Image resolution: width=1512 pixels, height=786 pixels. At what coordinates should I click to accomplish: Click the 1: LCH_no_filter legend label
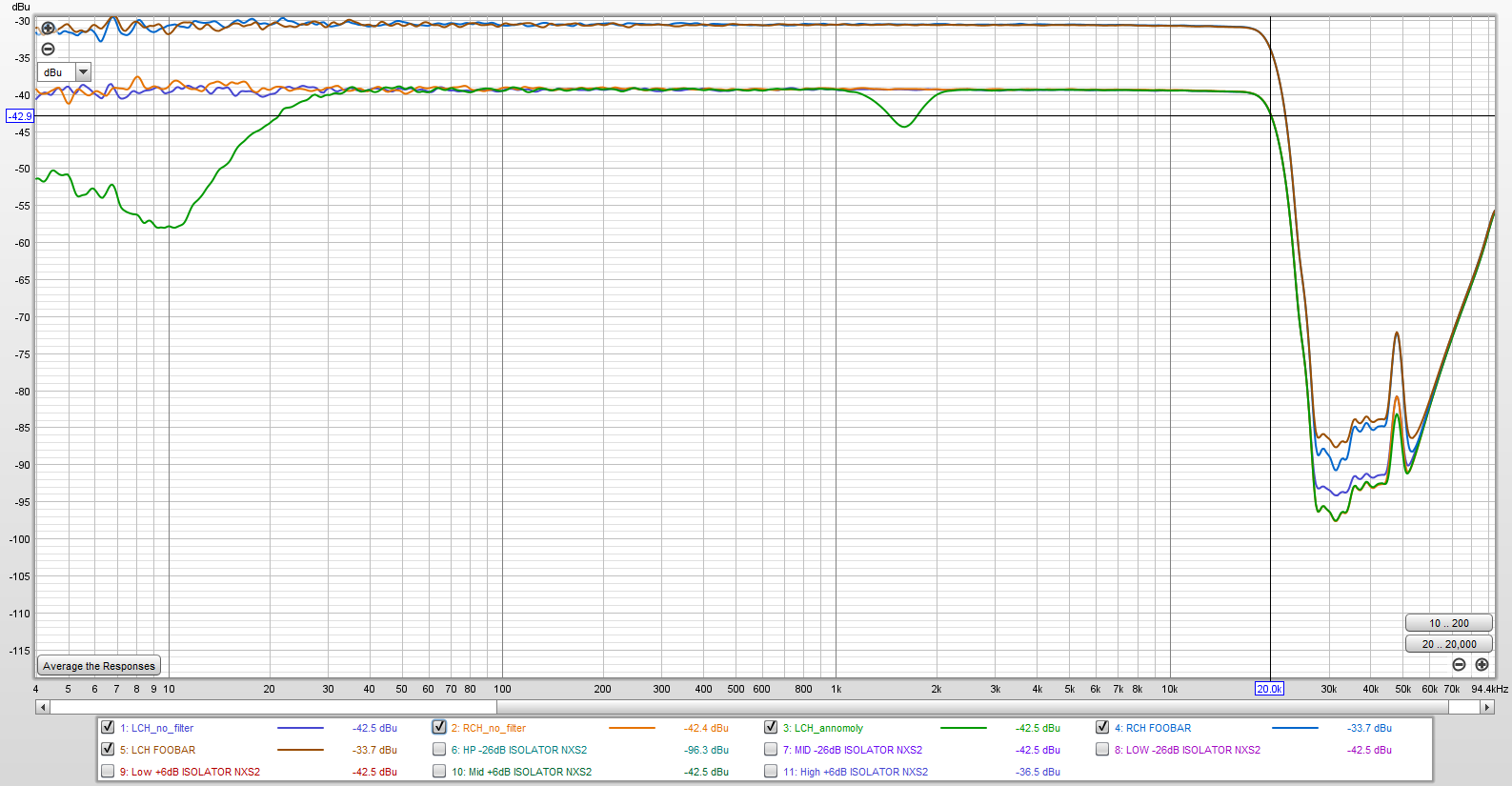(x=156, y=728)
